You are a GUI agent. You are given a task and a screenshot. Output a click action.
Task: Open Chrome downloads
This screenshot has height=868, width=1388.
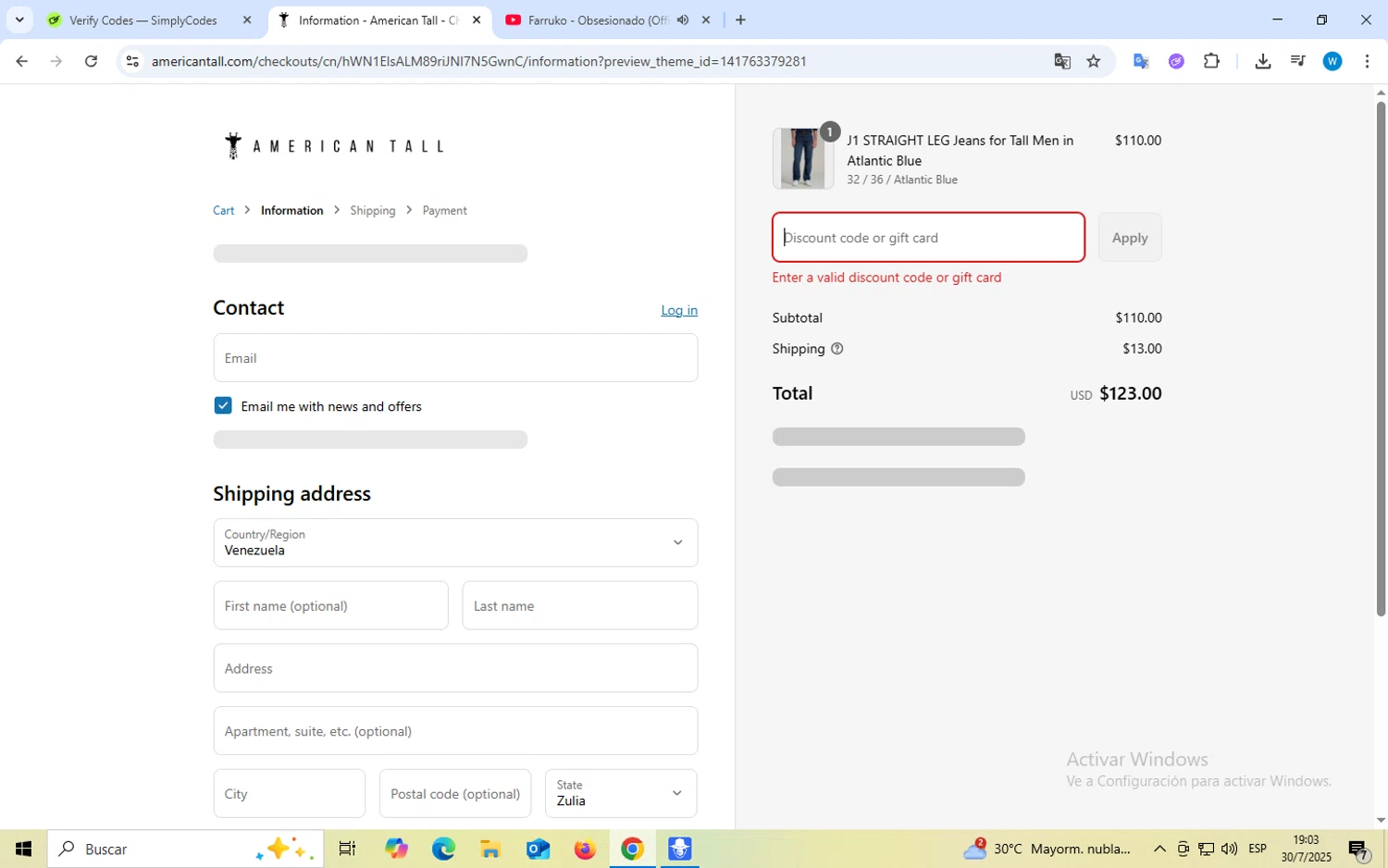tap(1262, 61)
